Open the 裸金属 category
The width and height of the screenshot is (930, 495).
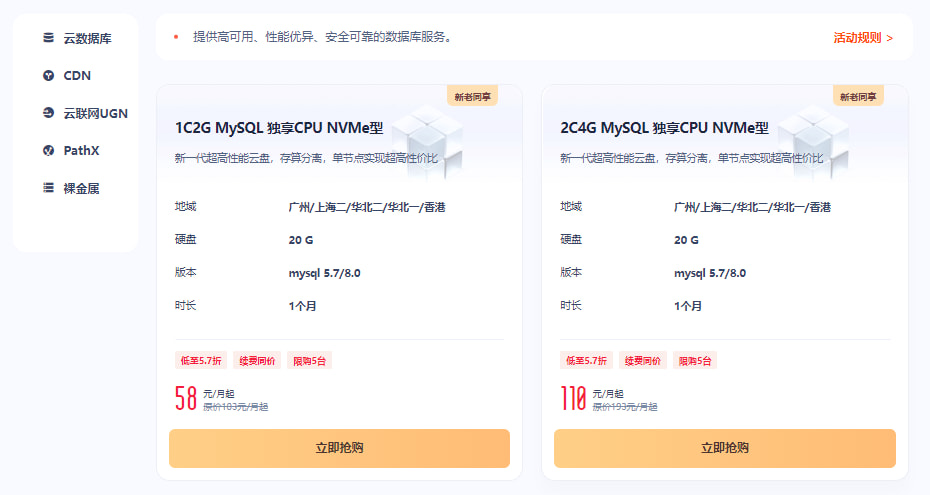[81, 188]
